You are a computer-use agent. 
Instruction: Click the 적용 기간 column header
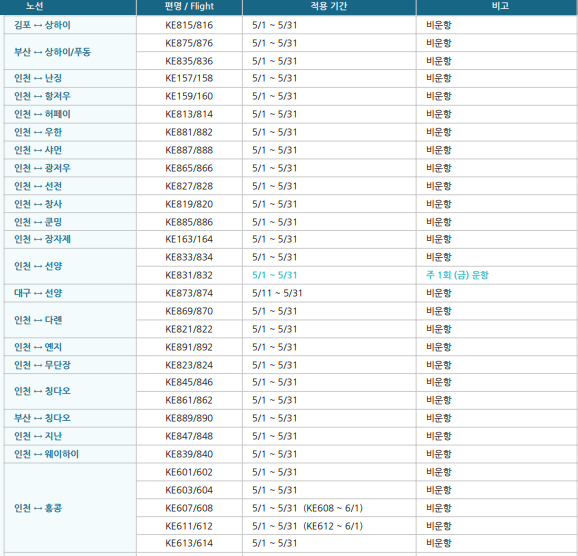coord(329,7)
